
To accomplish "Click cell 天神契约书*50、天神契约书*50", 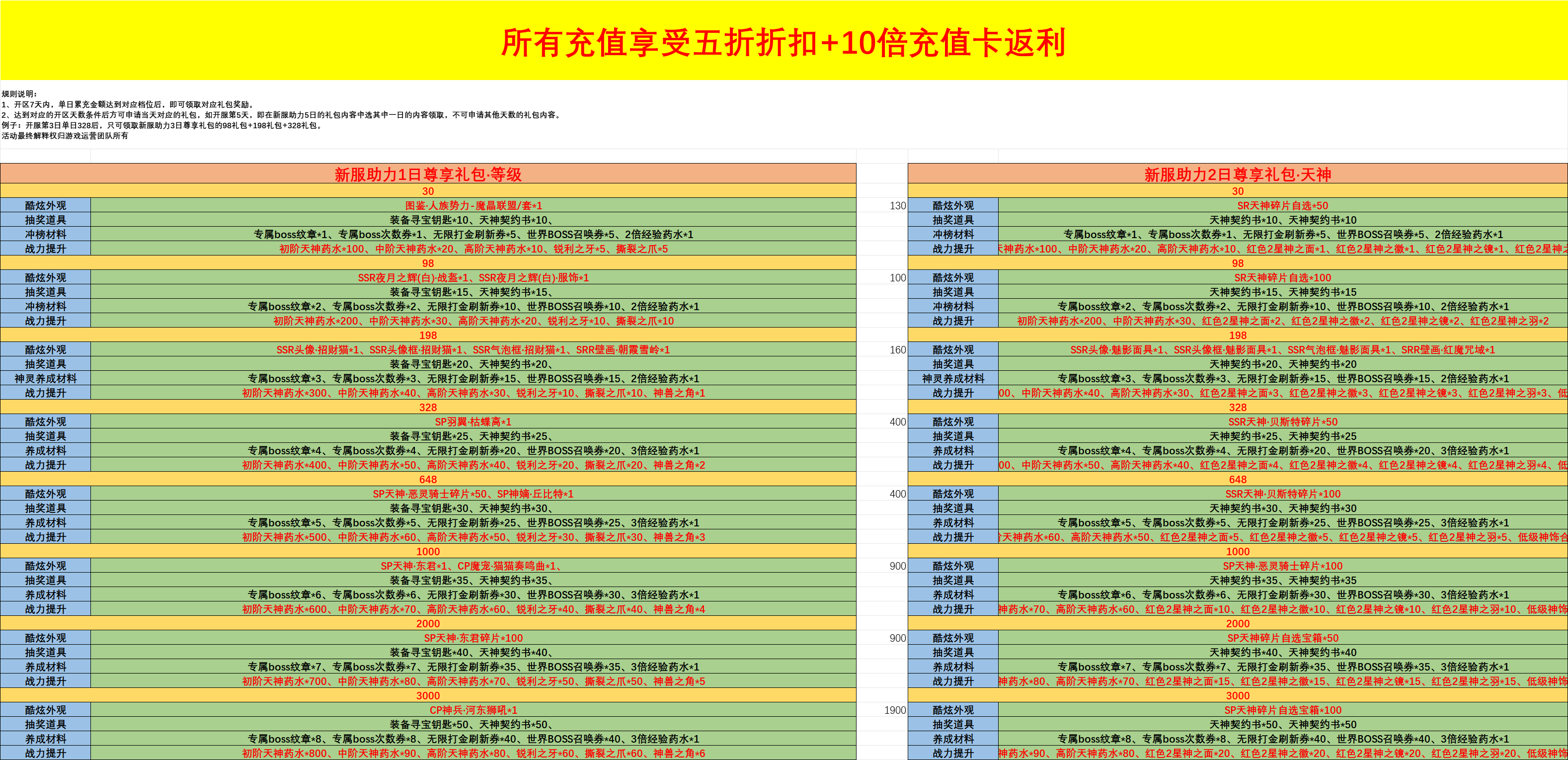I will point(1282,724).
